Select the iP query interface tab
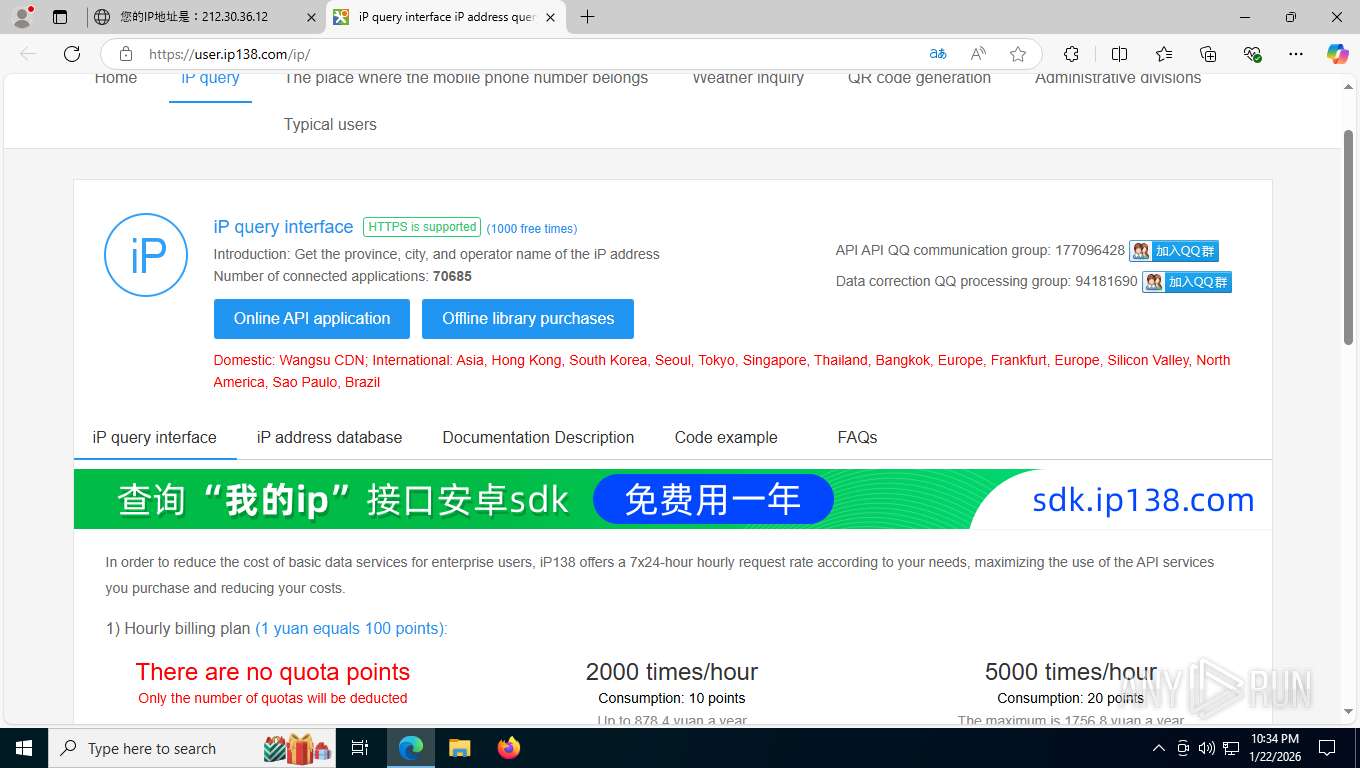The width and height of the screenshot is (1360, 768). pos(155,438)
